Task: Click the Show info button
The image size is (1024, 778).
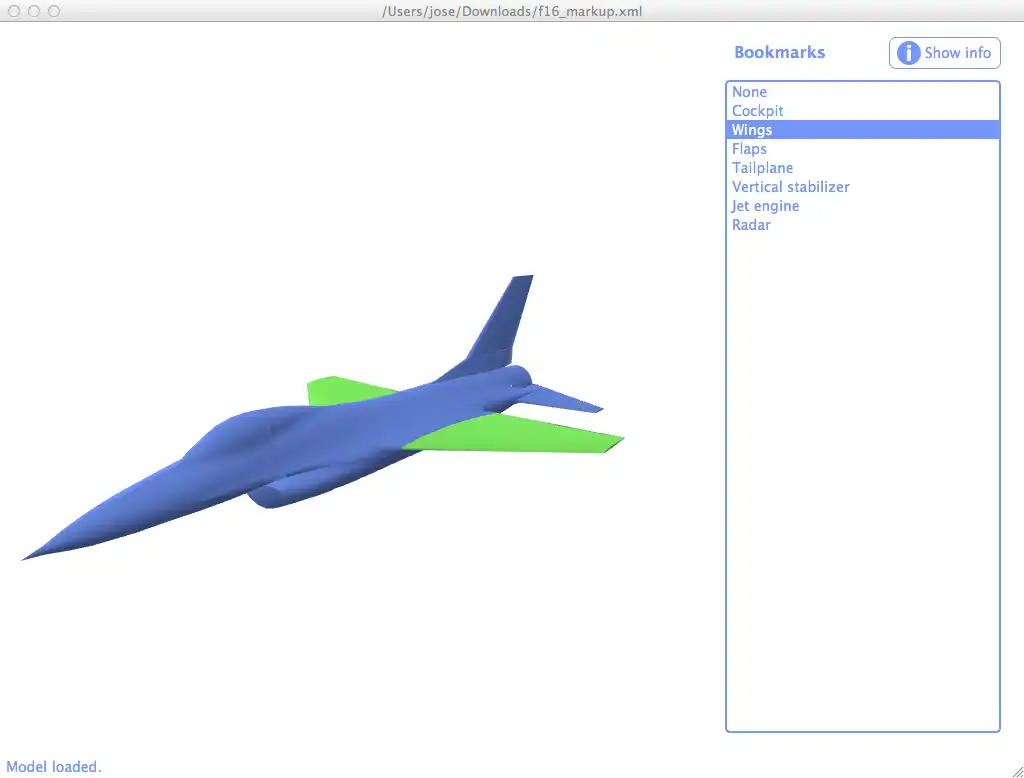Action: (x=944, y=53)
